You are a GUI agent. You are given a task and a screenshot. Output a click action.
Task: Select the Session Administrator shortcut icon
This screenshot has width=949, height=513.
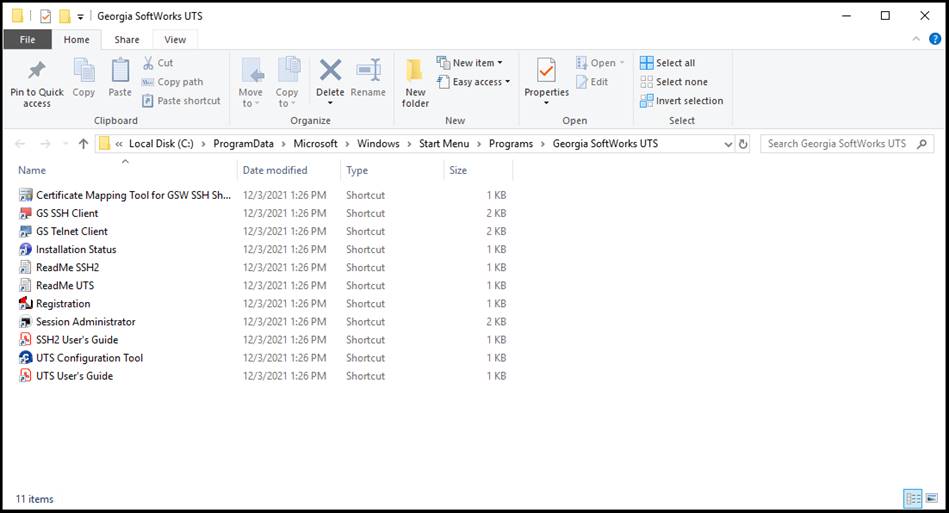click(25, 322)
